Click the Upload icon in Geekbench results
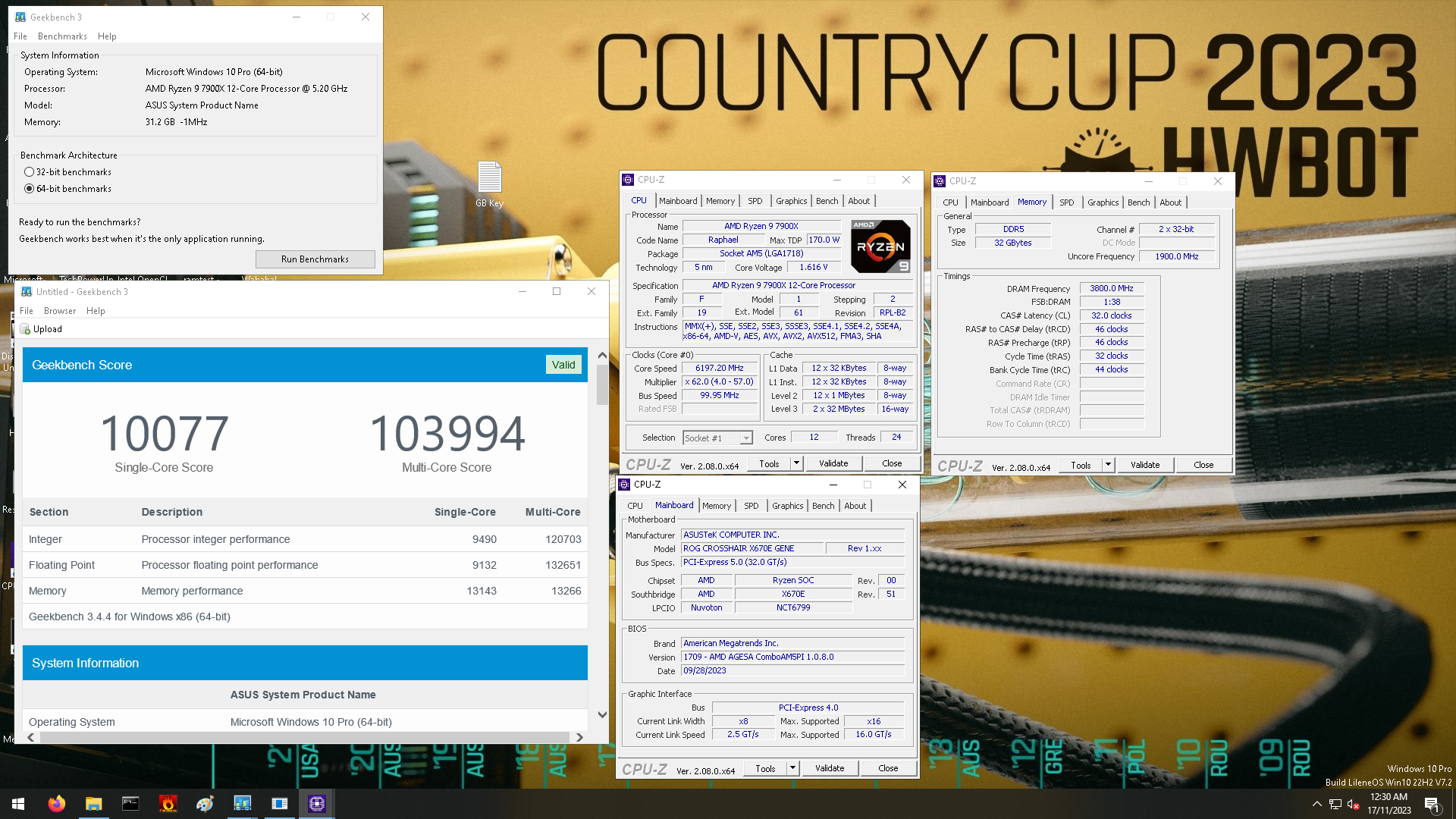 [x=25, y=329]
